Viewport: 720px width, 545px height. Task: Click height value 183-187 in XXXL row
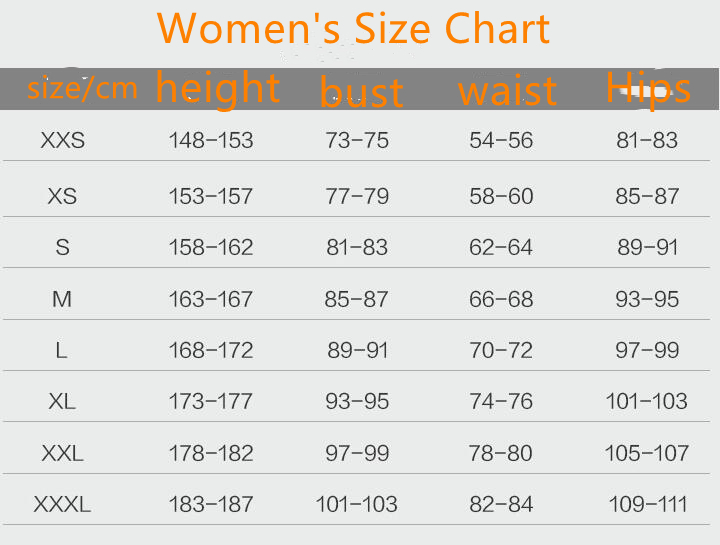click(x=211, y=505)
